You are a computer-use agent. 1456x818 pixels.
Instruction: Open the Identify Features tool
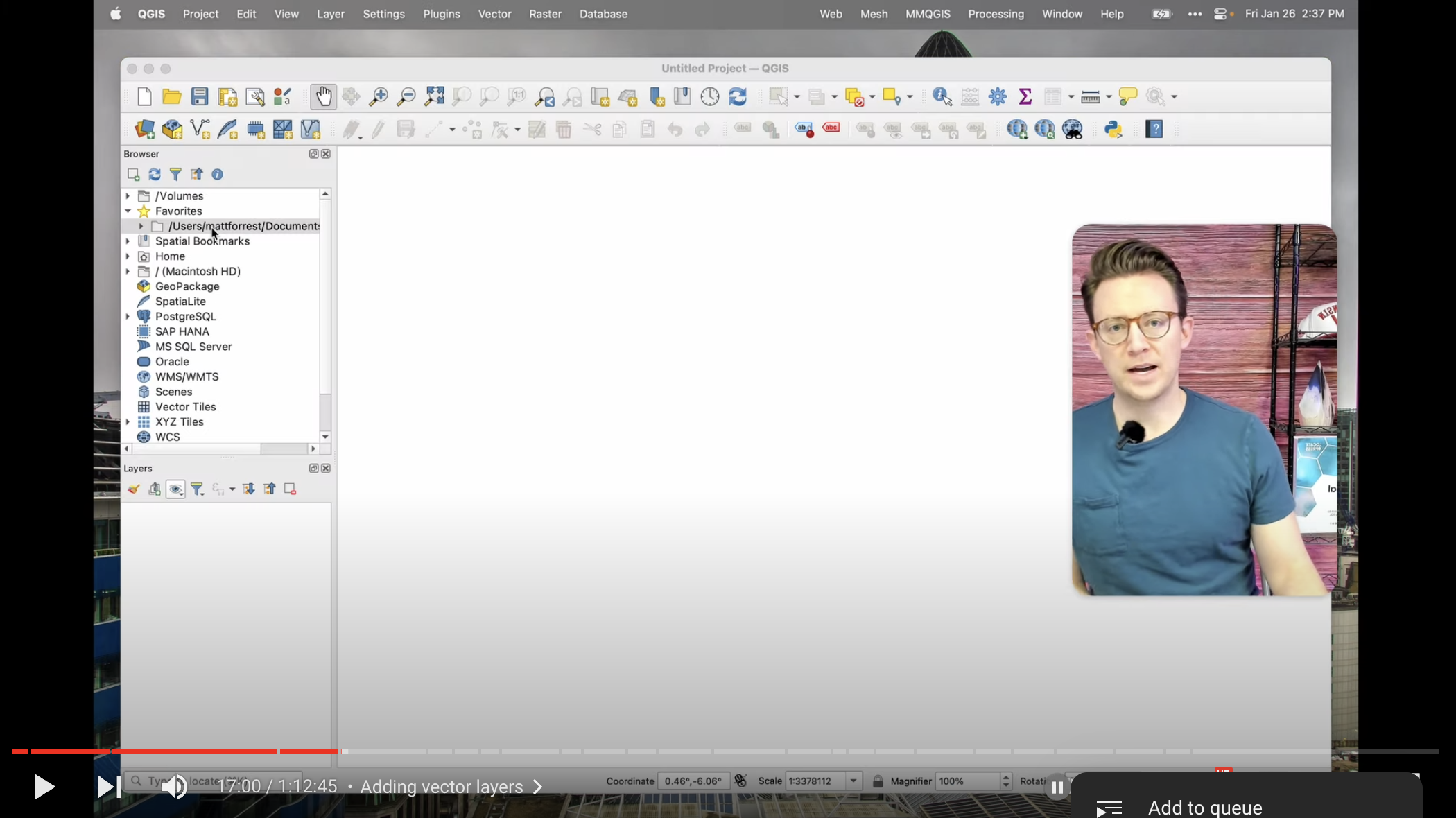[x=942, y=96]
